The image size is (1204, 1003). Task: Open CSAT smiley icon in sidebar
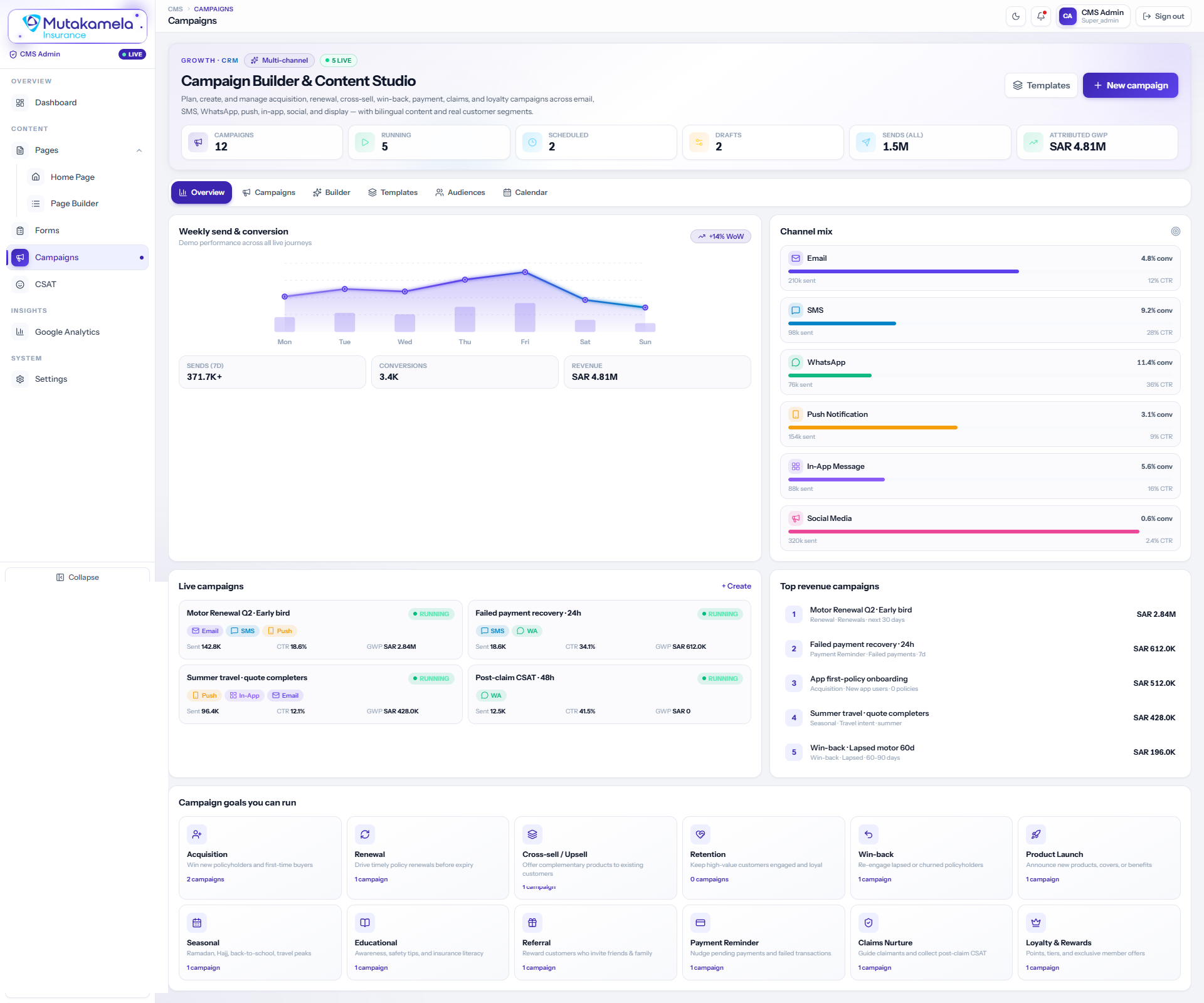coord(20,285)
